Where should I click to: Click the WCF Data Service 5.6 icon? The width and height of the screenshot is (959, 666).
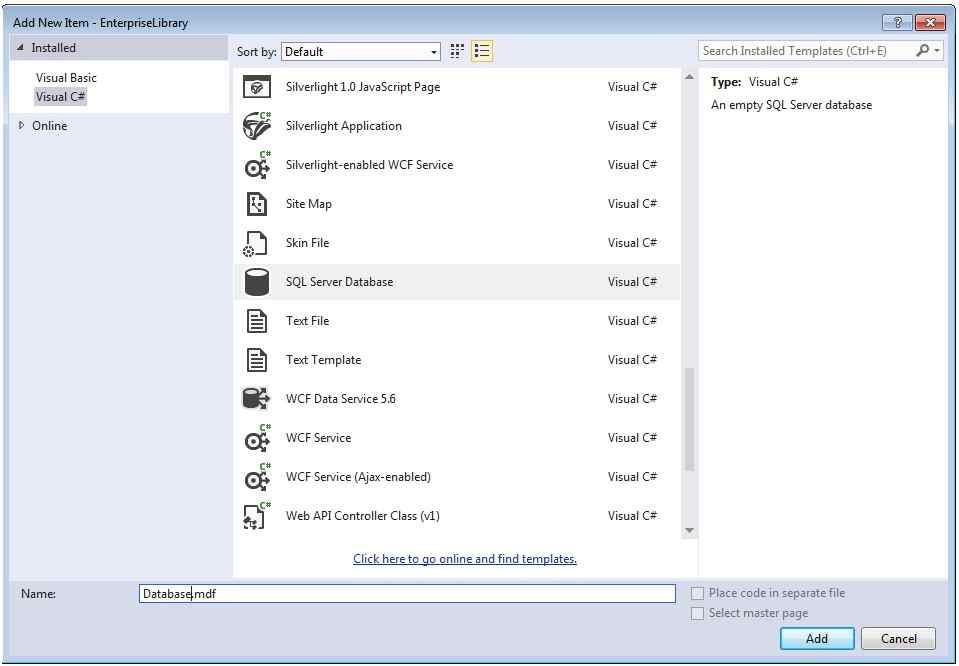256,398
